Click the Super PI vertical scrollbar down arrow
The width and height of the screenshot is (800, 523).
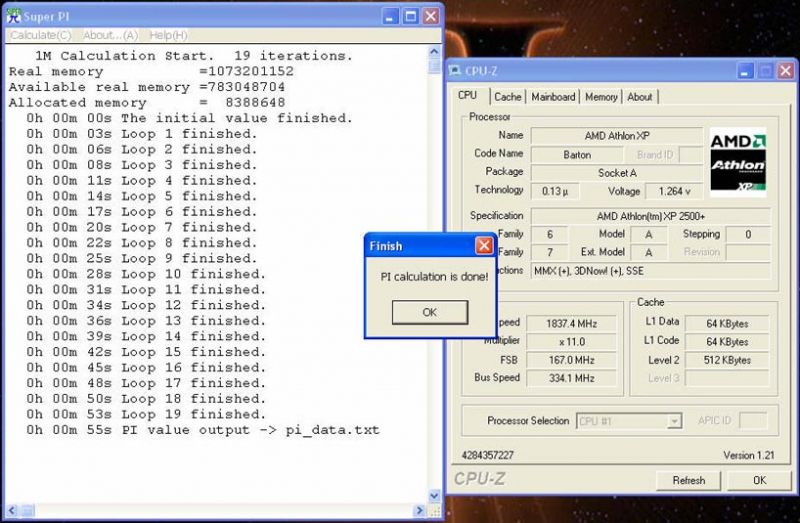click(434, 495)
